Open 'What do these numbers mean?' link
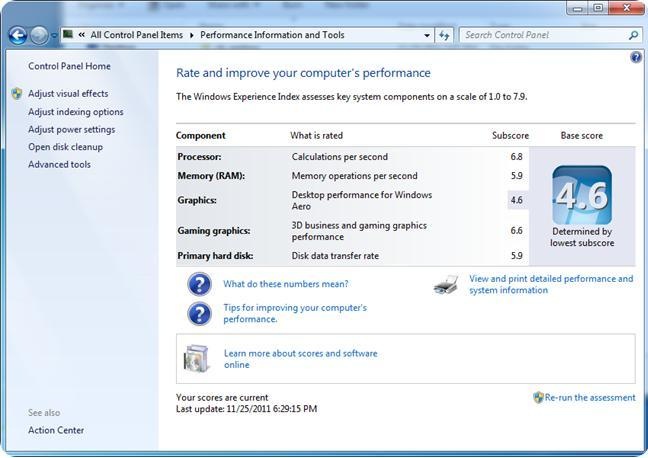Image resolution: width=648 pixels, height=458 pixels. pyautogui.click(x=286, y=284)
